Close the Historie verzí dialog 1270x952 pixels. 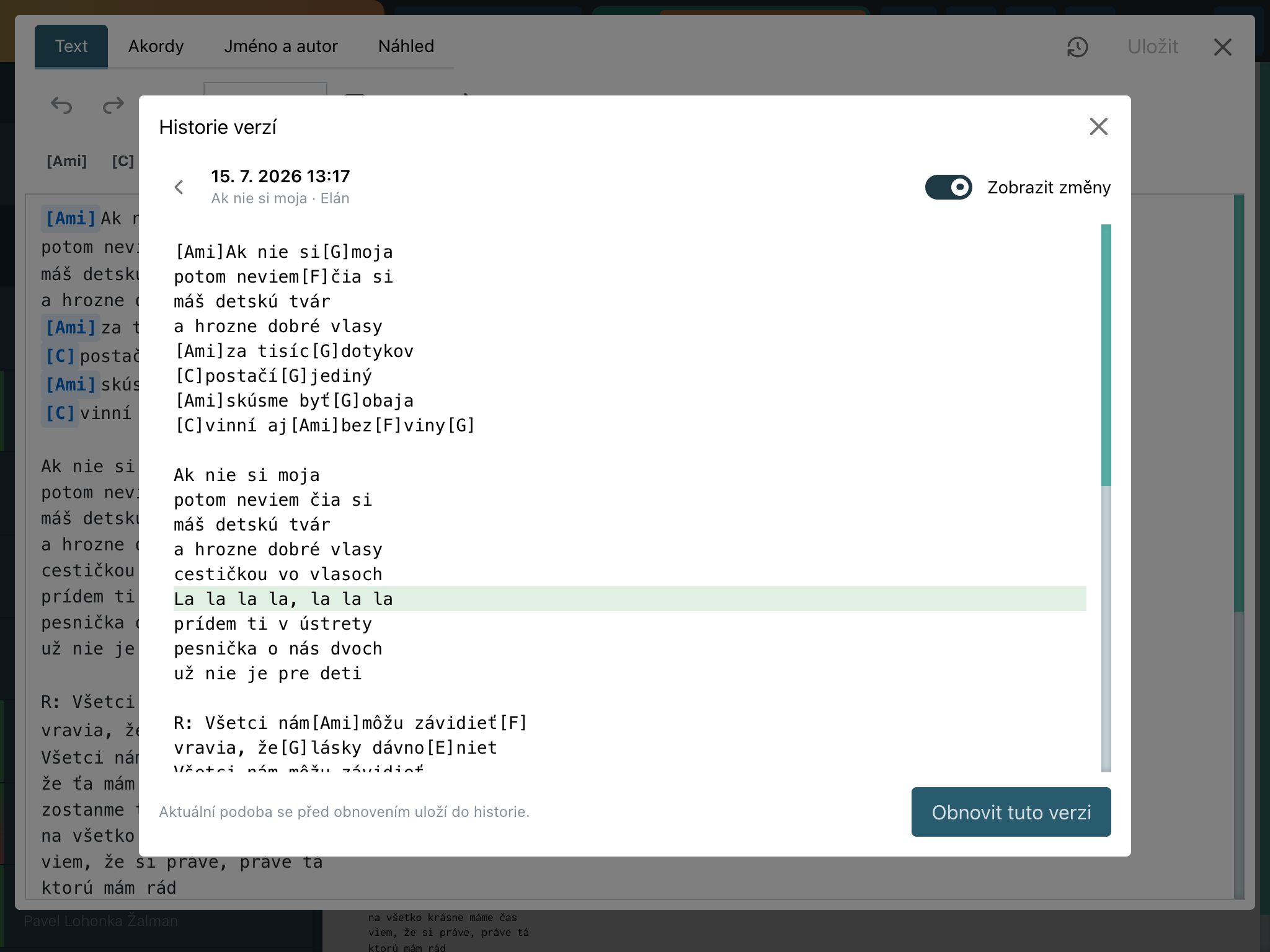1098,126
